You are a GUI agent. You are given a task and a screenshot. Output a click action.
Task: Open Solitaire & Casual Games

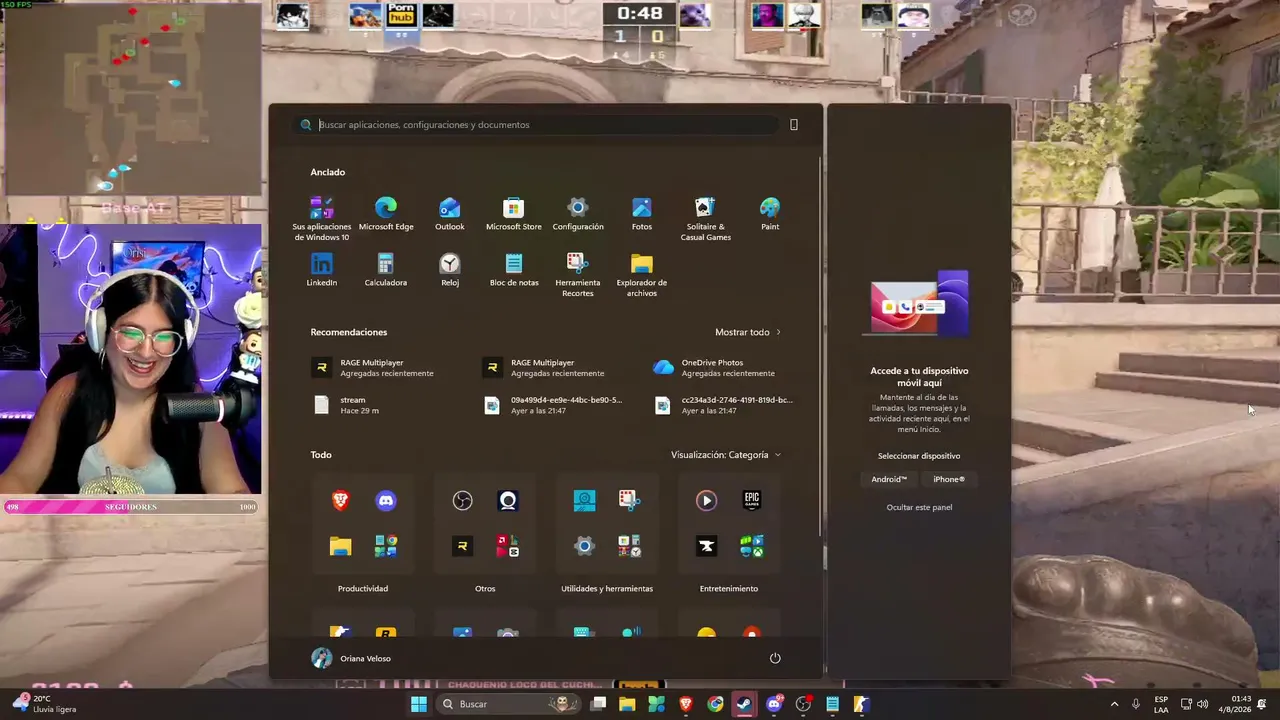click(x=706, y=219)
